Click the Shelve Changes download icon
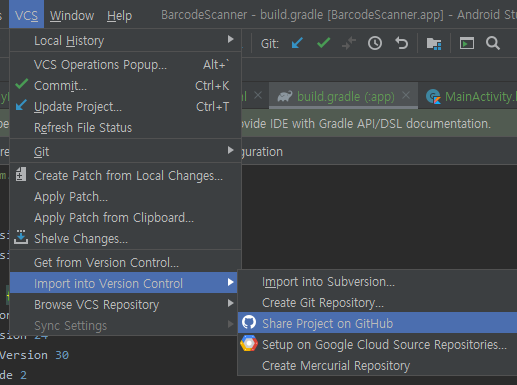Screen dimensions: 517x385 click(x=21, y=237)
